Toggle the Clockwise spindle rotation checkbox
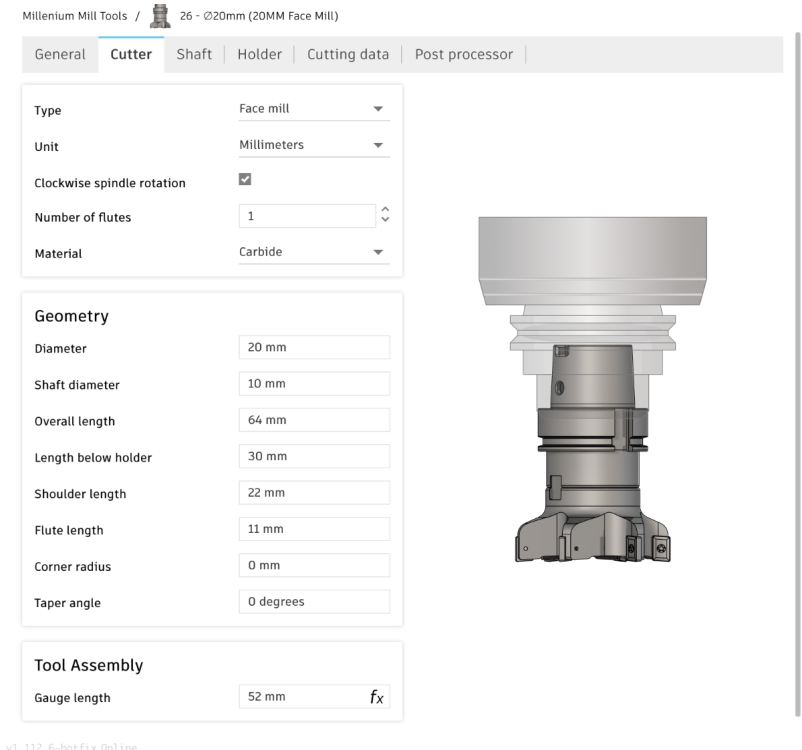Viewport: 802px width, 750px height. [x=245, y=179]
